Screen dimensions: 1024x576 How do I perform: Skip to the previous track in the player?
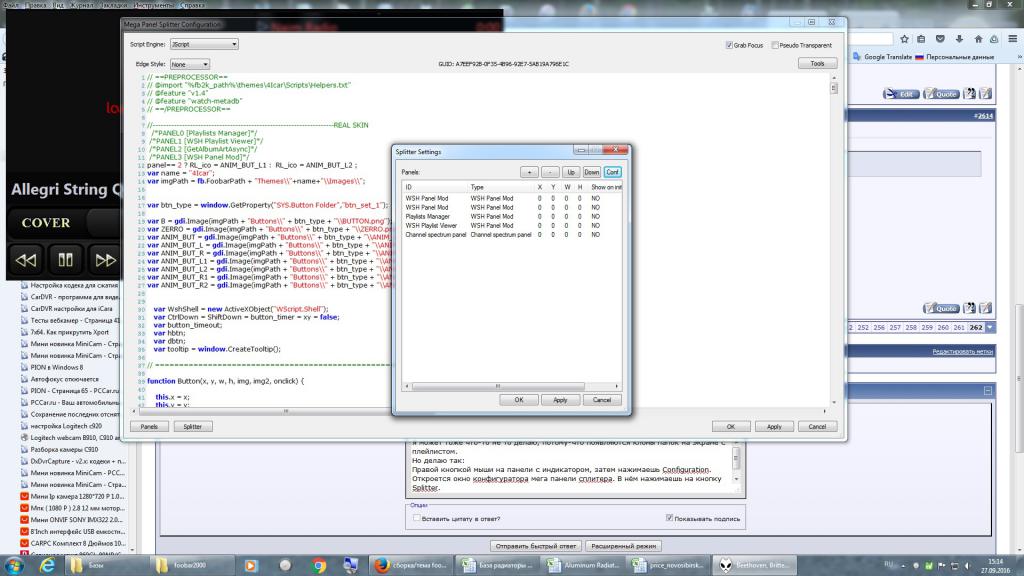(27, 261)
